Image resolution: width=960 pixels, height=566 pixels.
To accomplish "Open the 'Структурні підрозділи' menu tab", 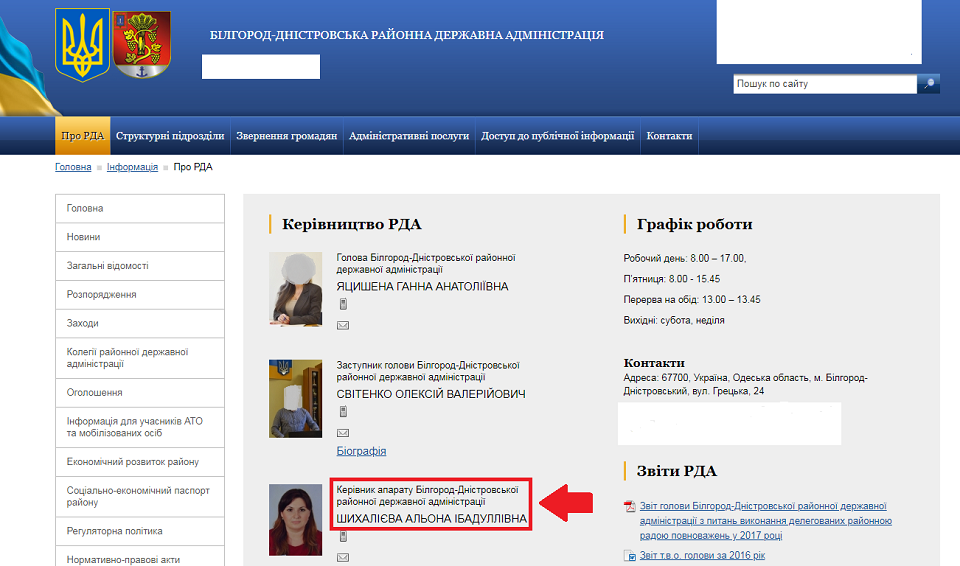I will 170,136.
